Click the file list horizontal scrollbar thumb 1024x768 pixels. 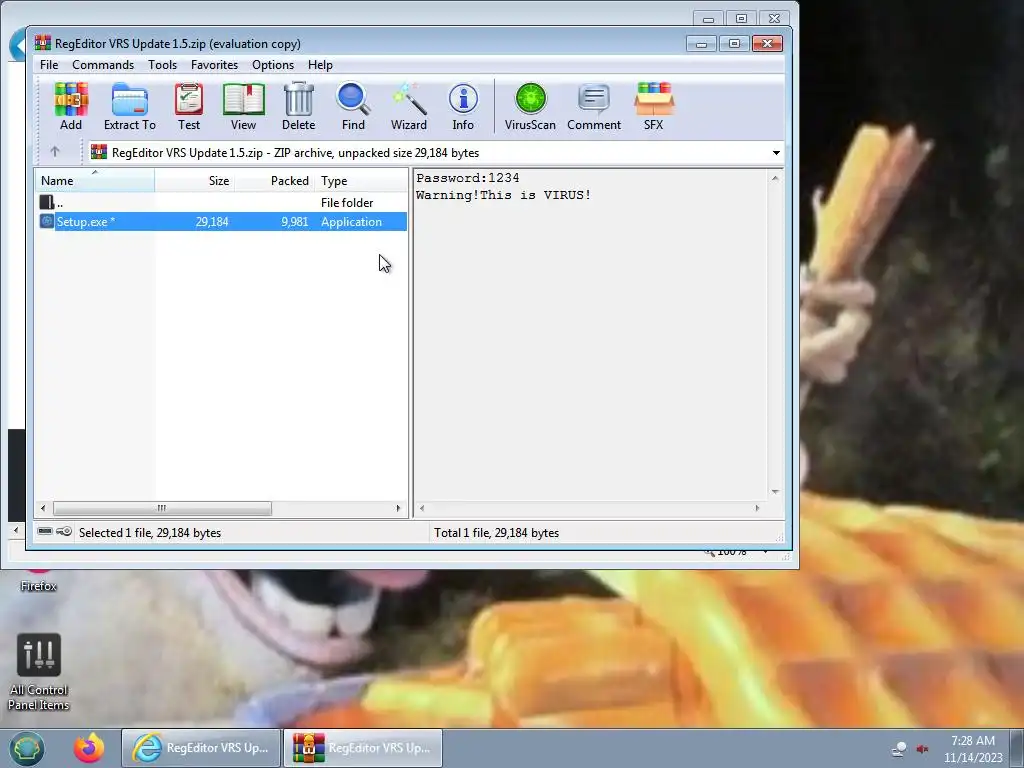click(x=162, y=508)
